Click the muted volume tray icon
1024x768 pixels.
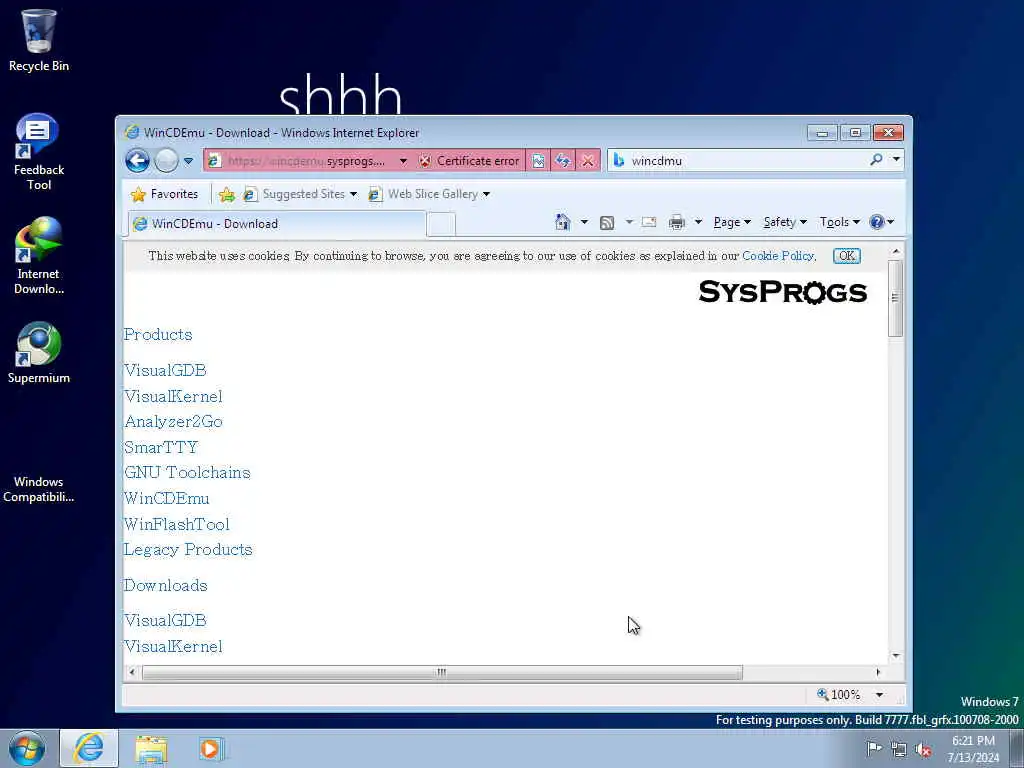coord(923,750)
